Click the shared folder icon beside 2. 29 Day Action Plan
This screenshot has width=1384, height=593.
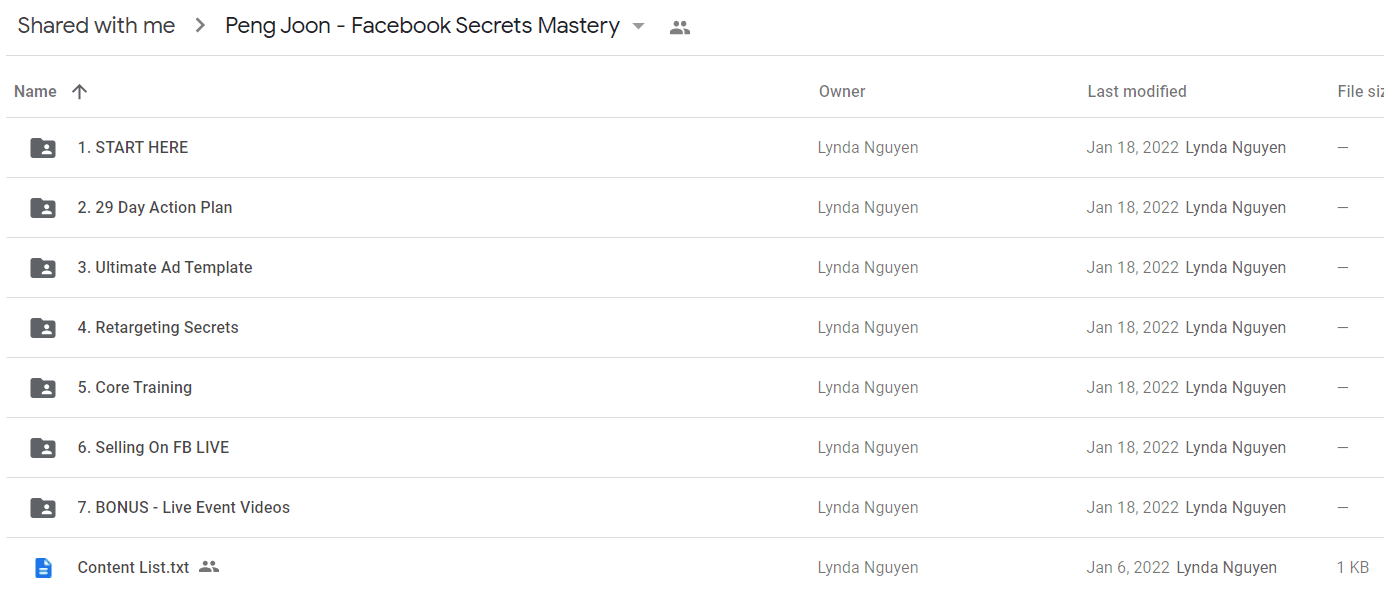coord(43,208)
